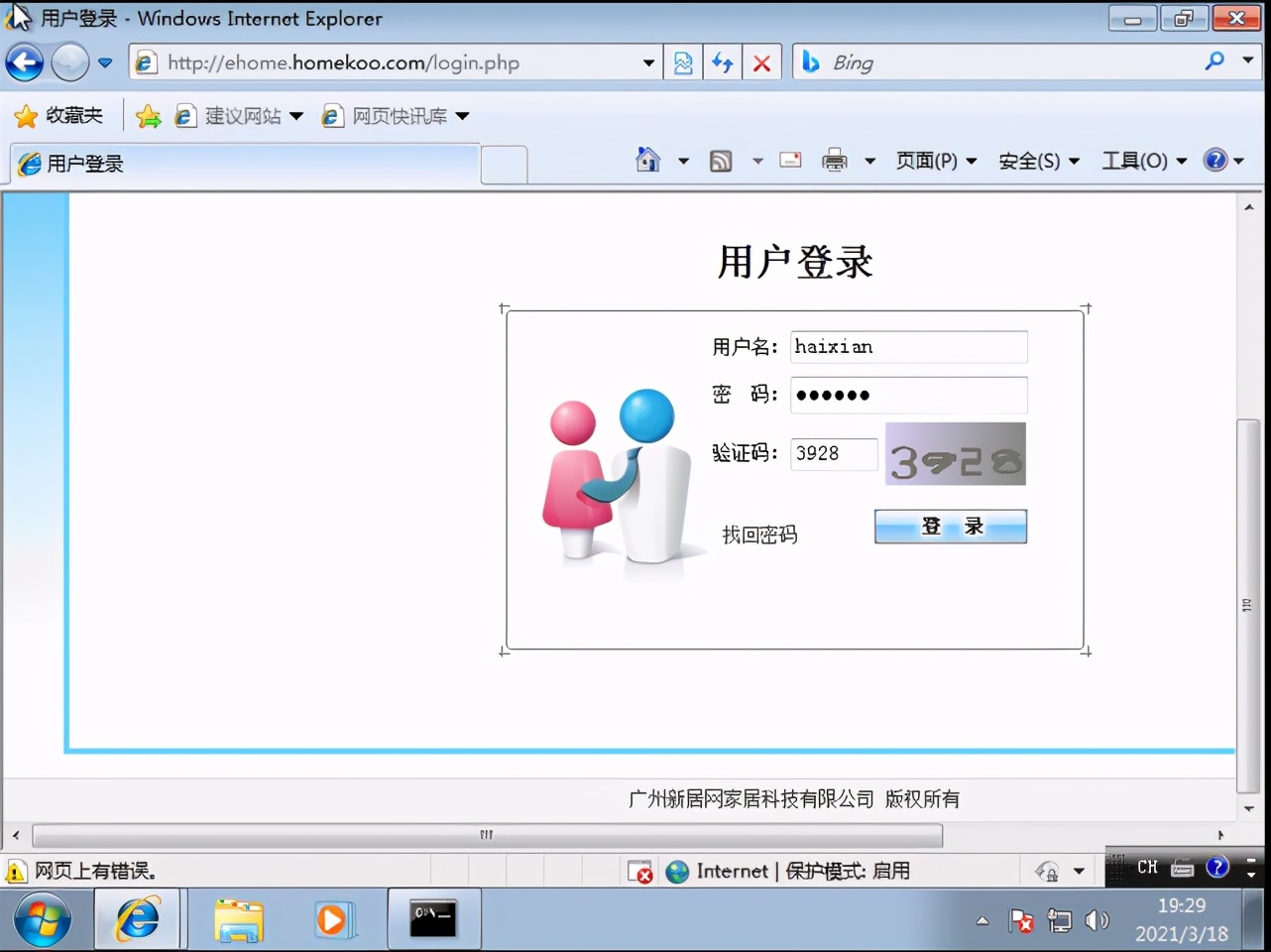1271x952 pixels.
Task: Open the Read Mail icon
Action: (790, 160)
